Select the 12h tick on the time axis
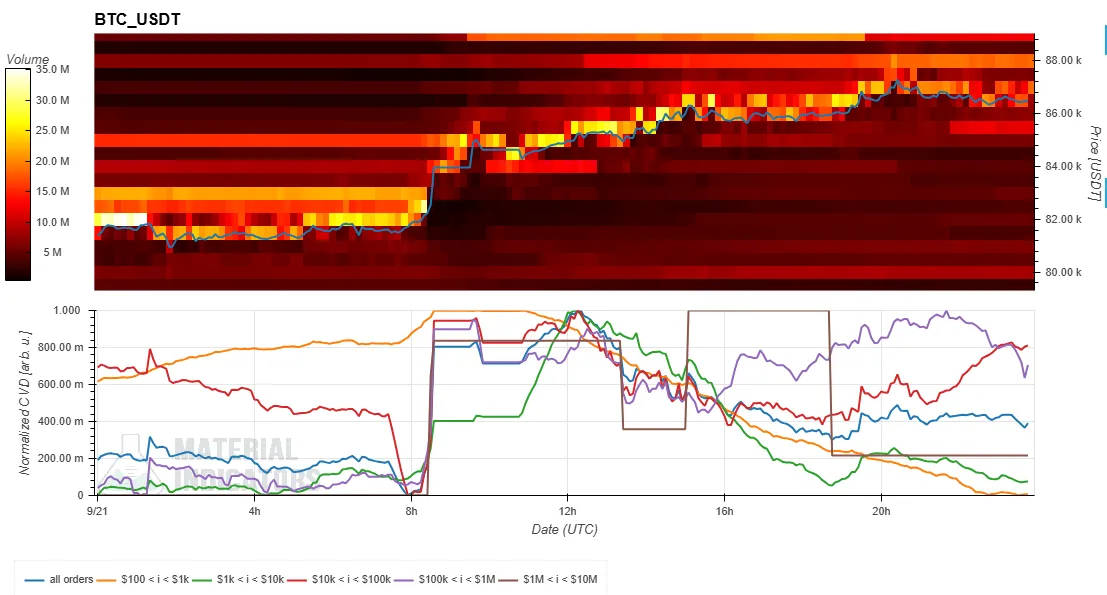Image resolution: width=1107 pixels, height=595 pixels. pyautogui.click(x=568, y=511)
